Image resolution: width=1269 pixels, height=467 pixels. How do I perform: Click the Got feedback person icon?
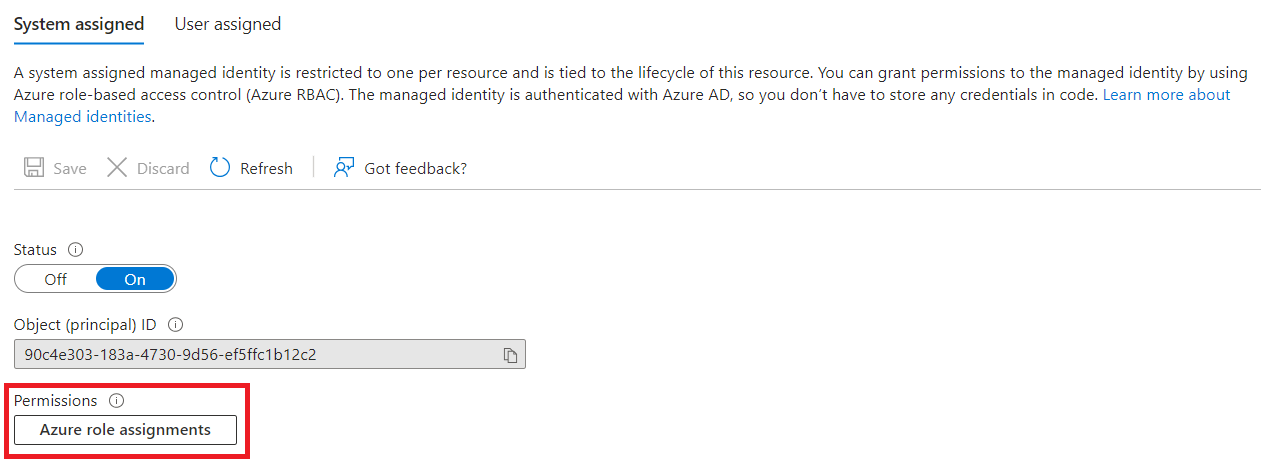point(344,168)
